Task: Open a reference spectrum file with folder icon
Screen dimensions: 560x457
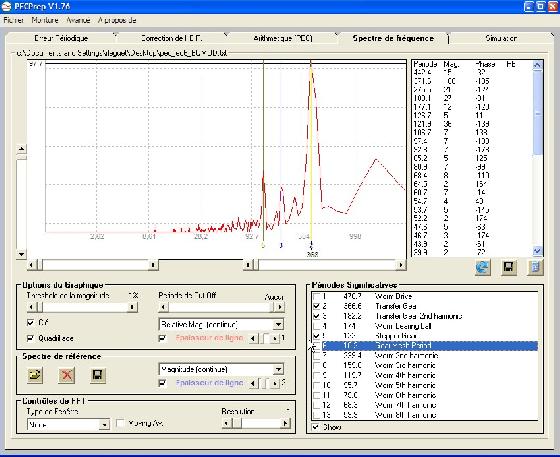Action: [35, 375]
